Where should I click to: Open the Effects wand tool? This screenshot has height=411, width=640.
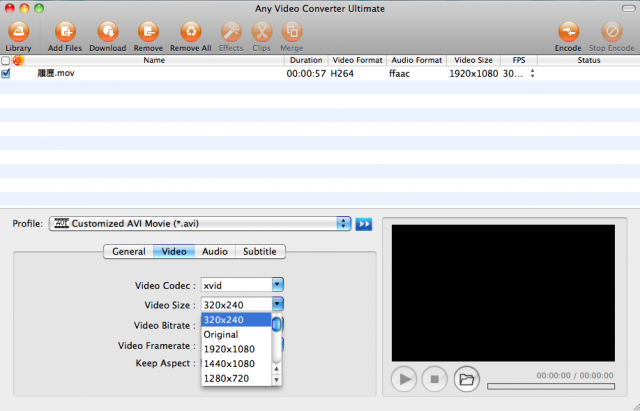point(231,32)
